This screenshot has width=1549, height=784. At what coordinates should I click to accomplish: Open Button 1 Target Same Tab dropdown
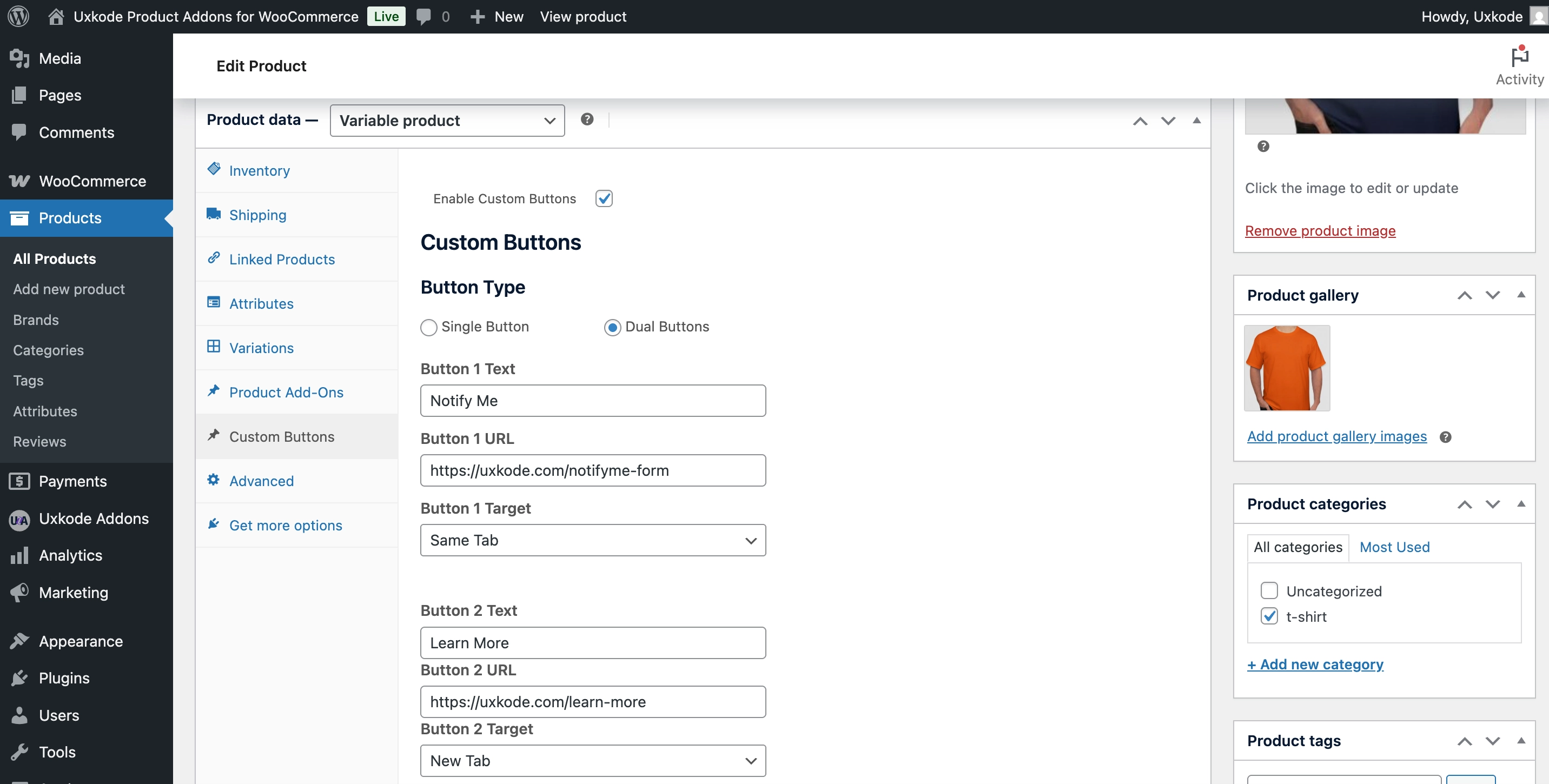tap(592, 540)
